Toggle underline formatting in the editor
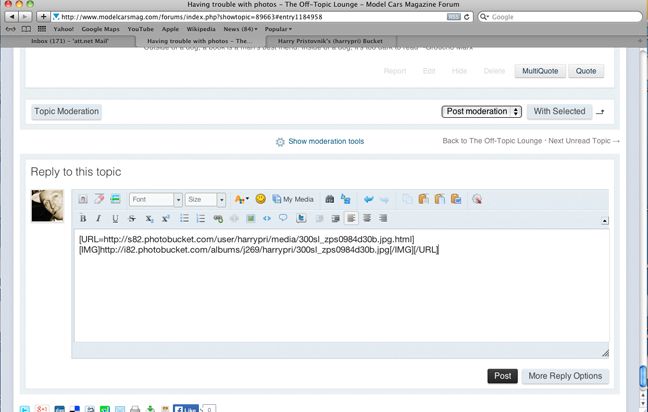 [x=115, y=219]
